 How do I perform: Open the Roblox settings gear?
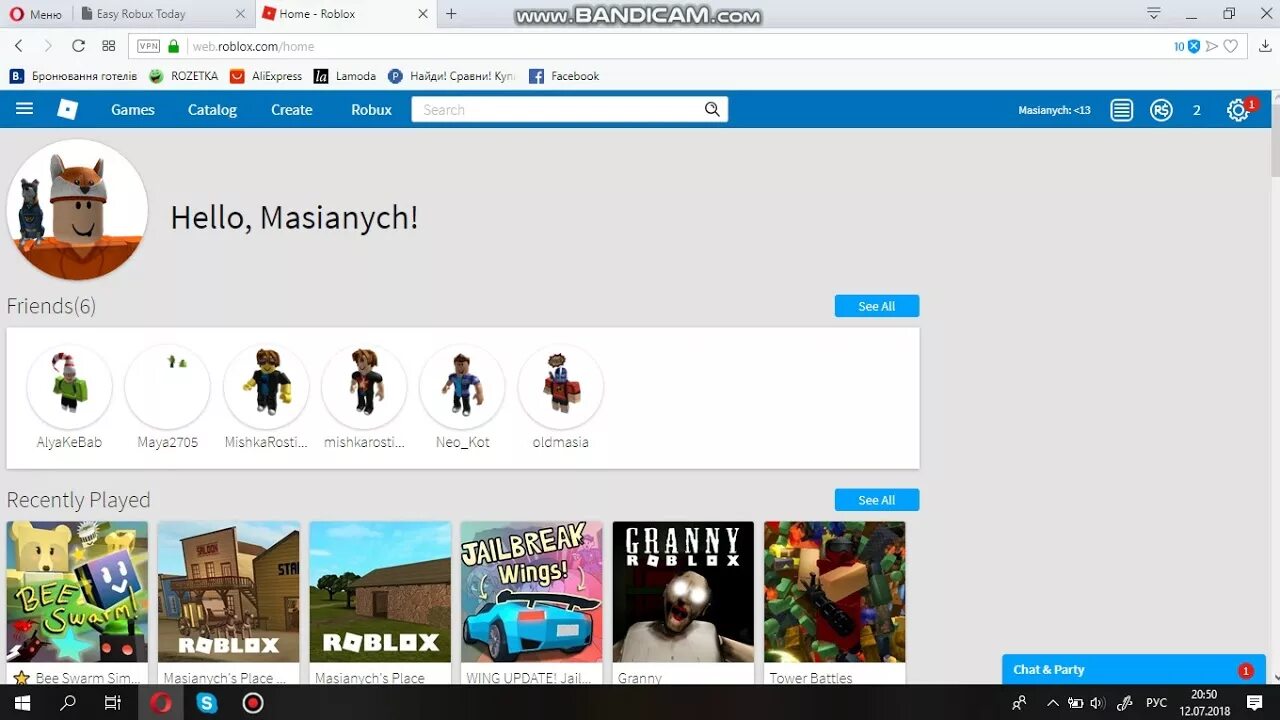click(1238, 110)
